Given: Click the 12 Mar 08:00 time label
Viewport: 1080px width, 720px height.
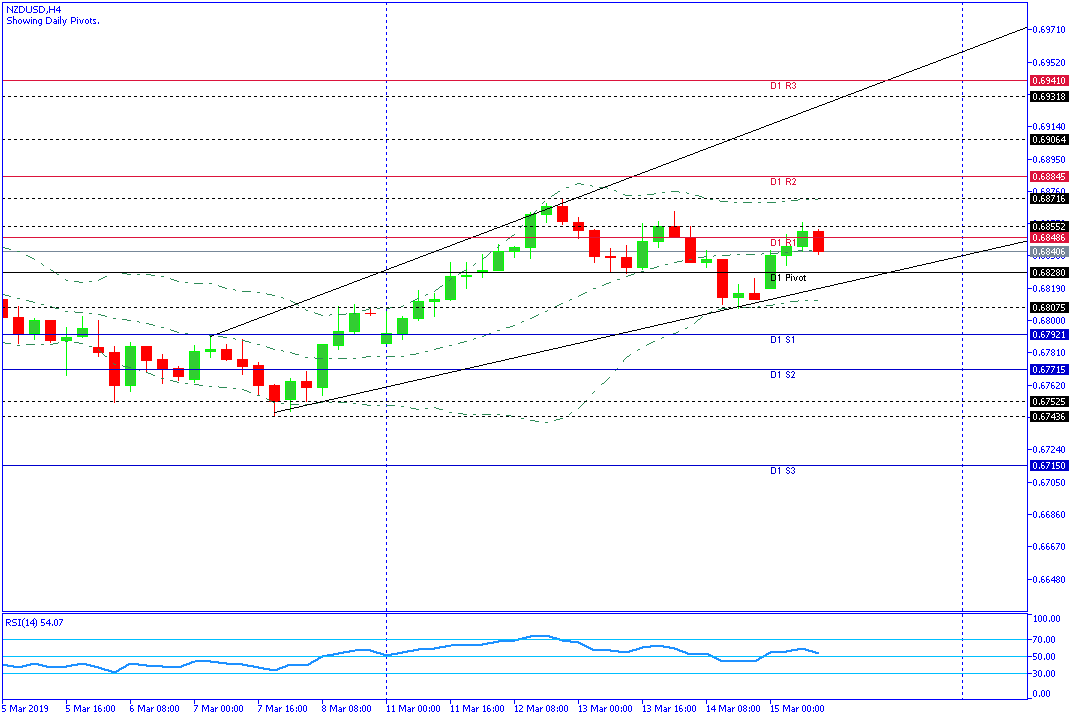Looking at the screenshot, I should coord(541,708).
